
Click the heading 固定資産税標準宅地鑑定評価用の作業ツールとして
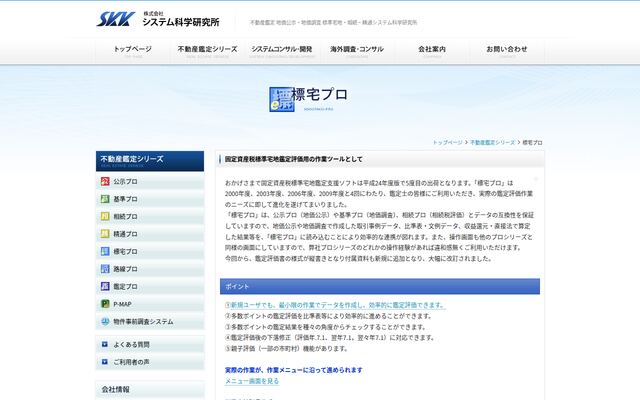coord(293,159)
